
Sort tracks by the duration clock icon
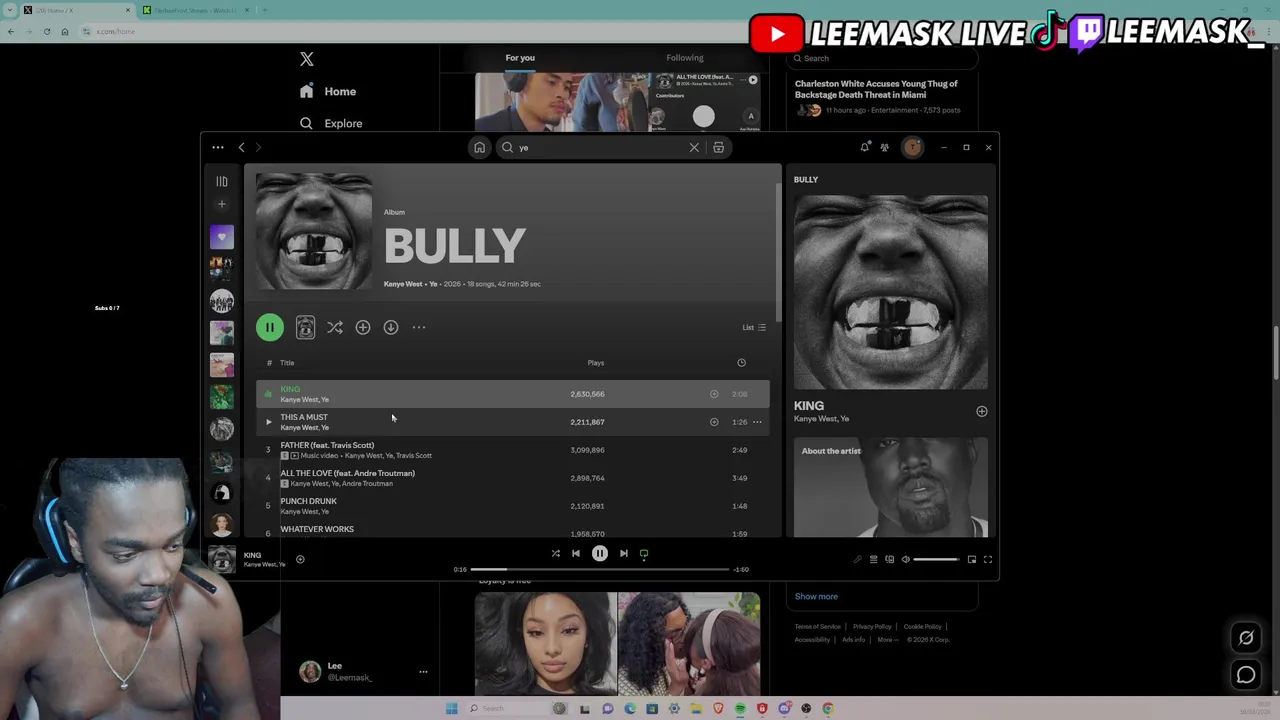tap(741, 363)
